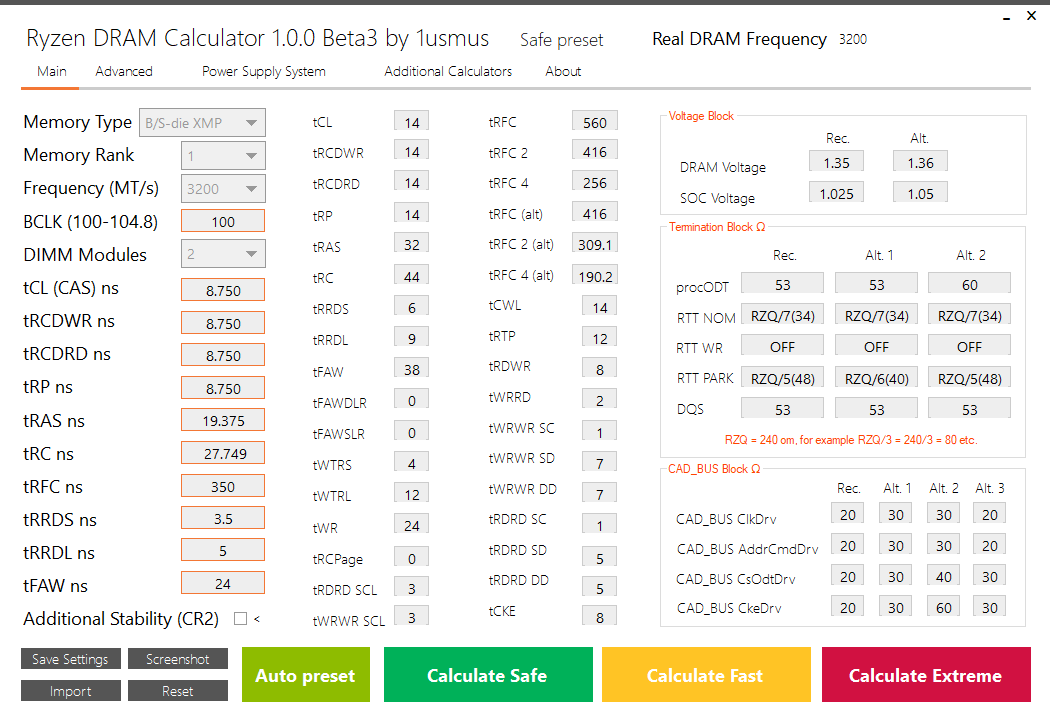Click the Real DRAM Frequency value 3200
Screen dimensions: 1050x726
(852, 40)
